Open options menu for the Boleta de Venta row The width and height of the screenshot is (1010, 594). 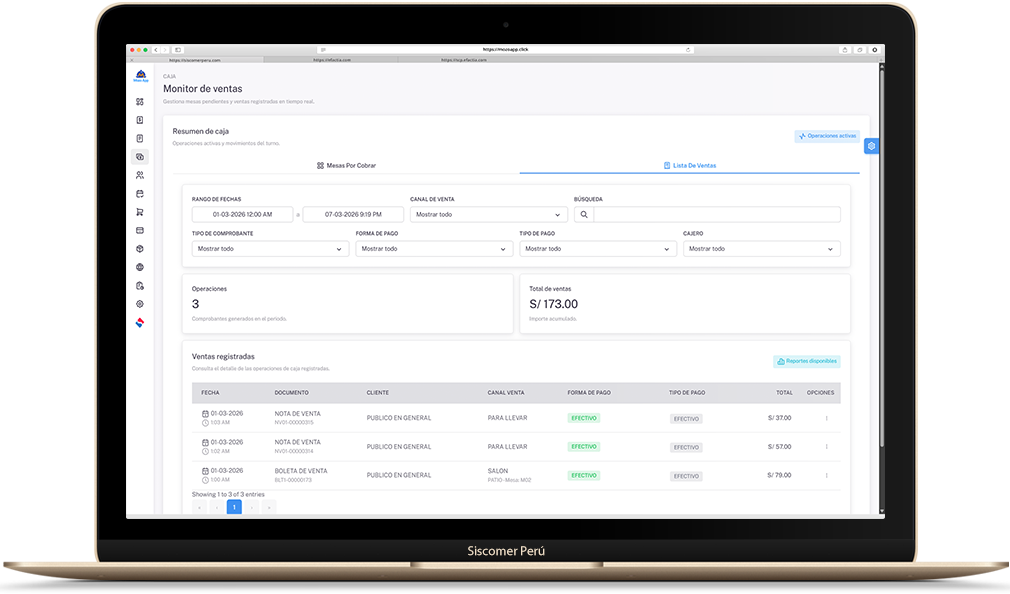(826, 475)
